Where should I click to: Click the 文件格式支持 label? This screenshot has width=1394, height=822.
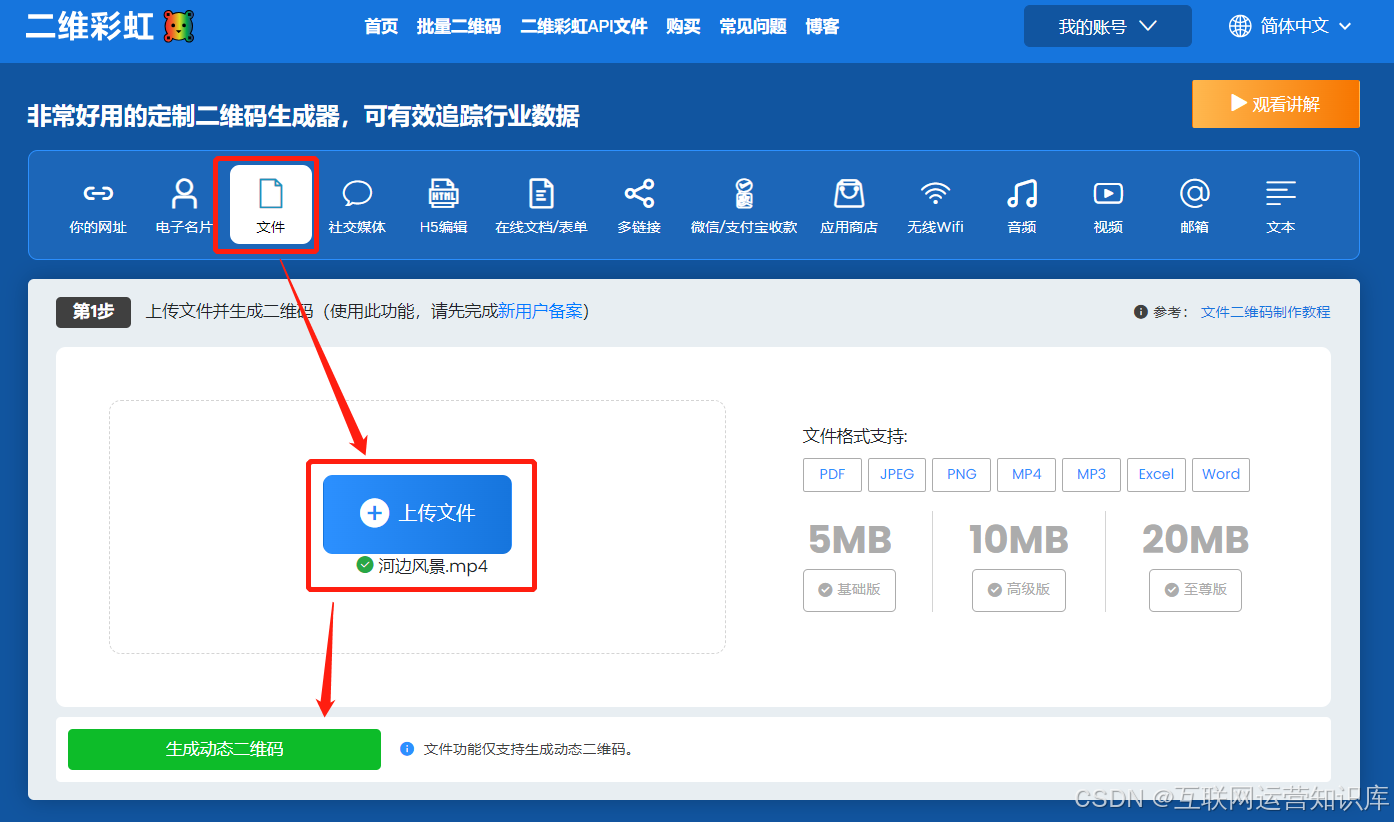pyautogui.click(x=855, y=436)
